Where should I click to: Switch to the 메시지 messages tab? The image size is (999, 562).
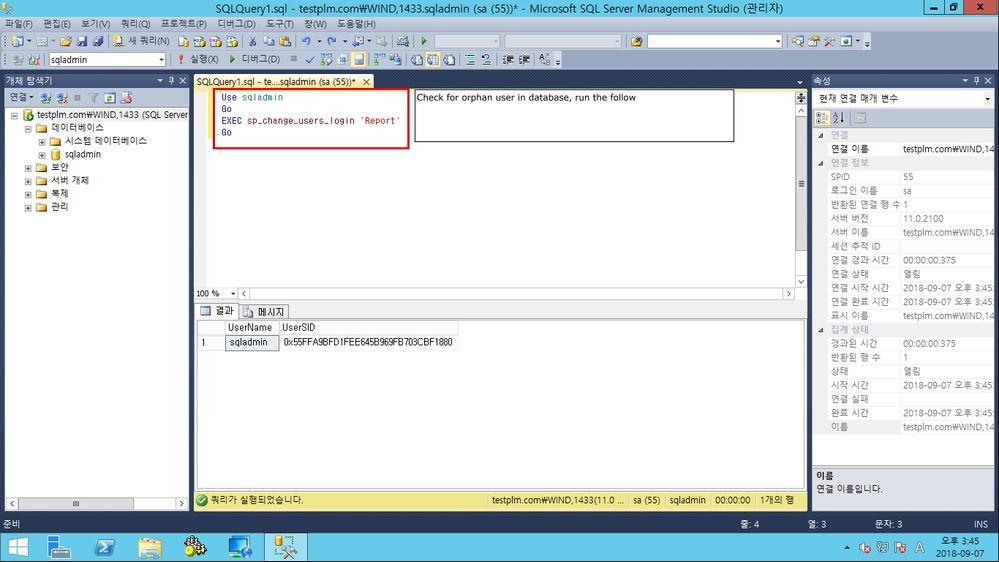264,312
